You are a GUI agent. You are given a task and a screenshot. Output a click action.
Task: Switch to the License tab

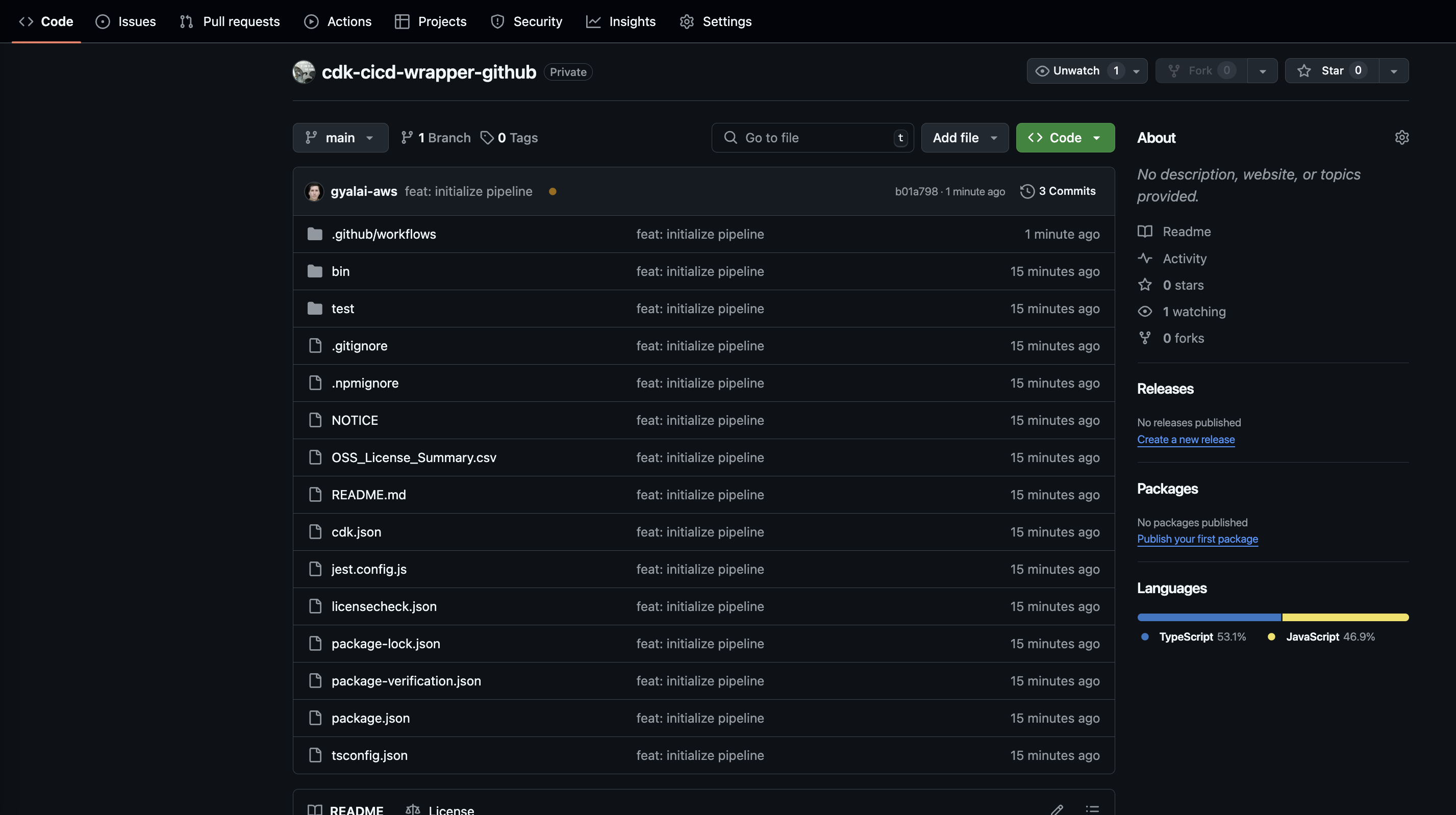[440, 809]
